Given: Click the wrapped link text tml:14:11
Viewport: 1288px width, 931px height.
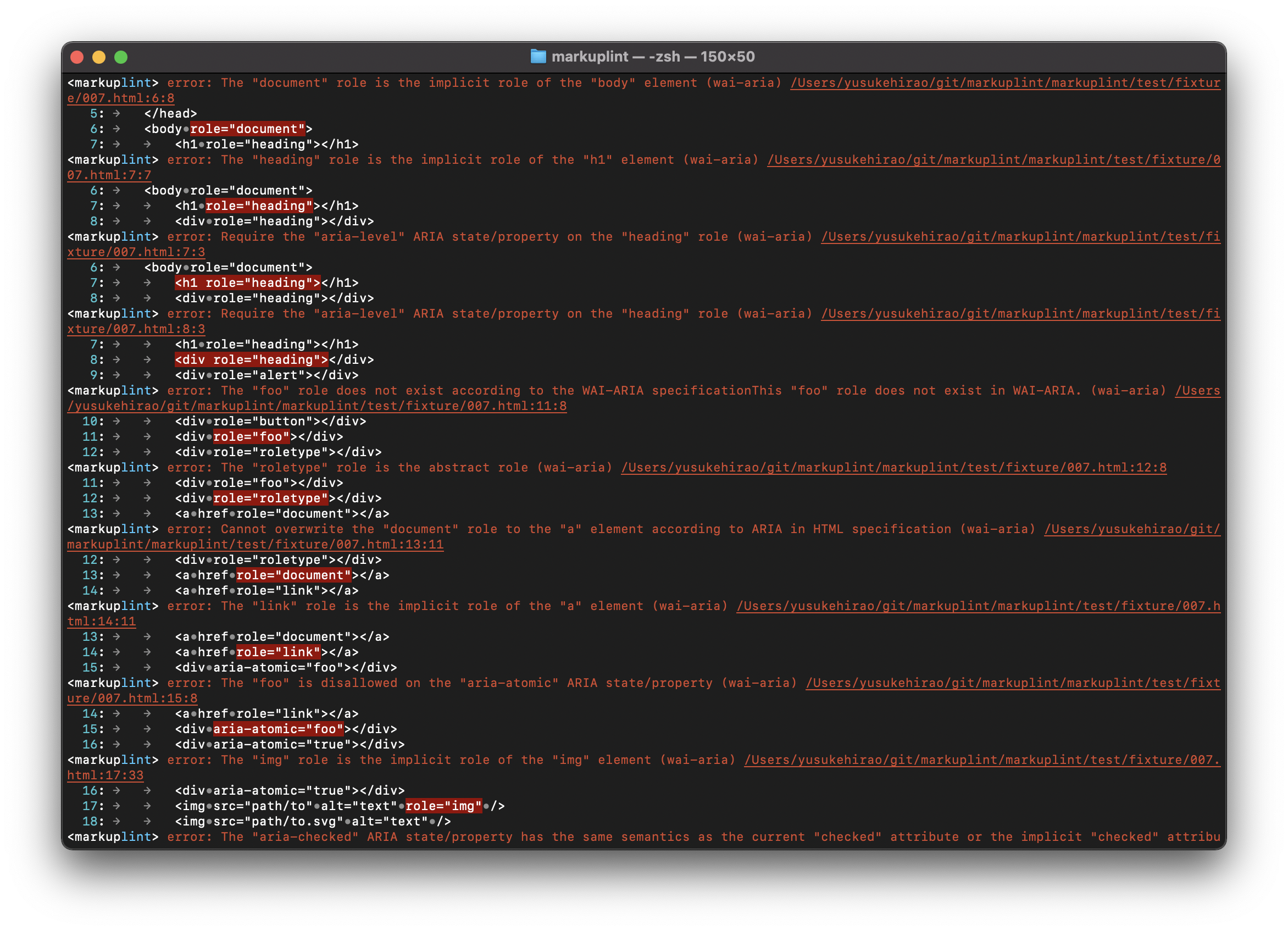Looking at the screenshot, I should pyautogui.click(x=101, y=622).
